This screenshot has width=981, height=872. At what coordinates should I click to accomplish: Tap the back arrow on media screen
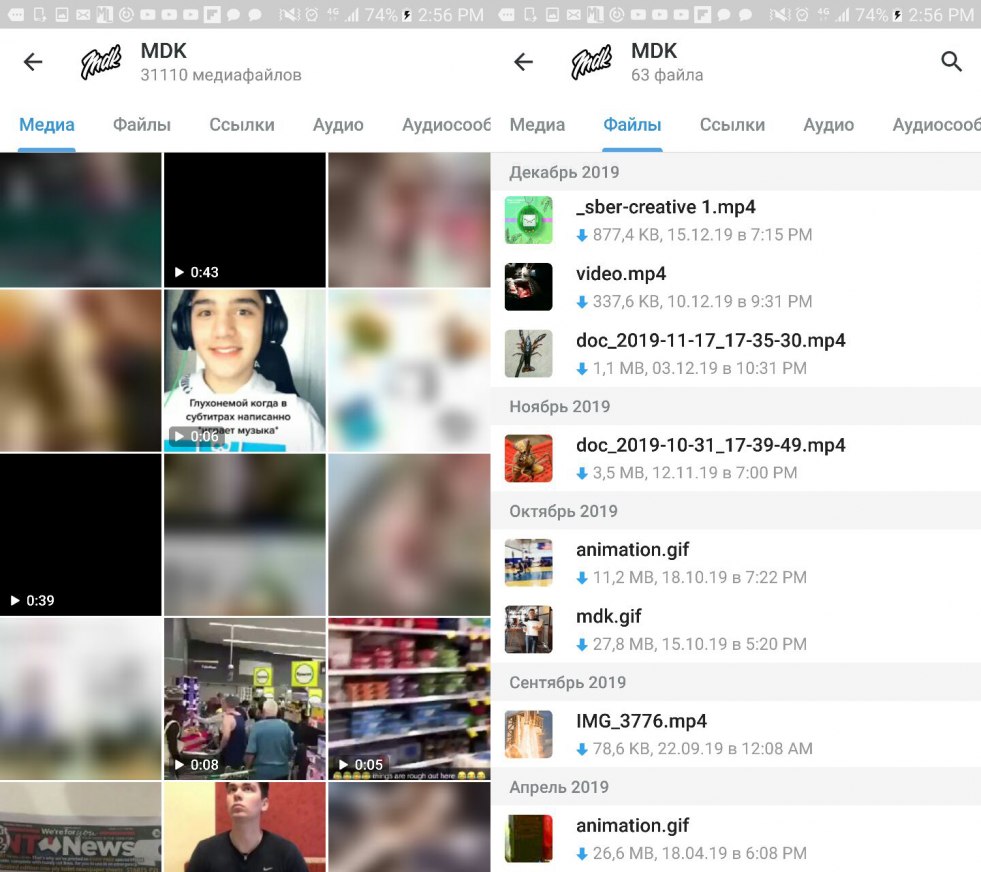click(33, 62)
